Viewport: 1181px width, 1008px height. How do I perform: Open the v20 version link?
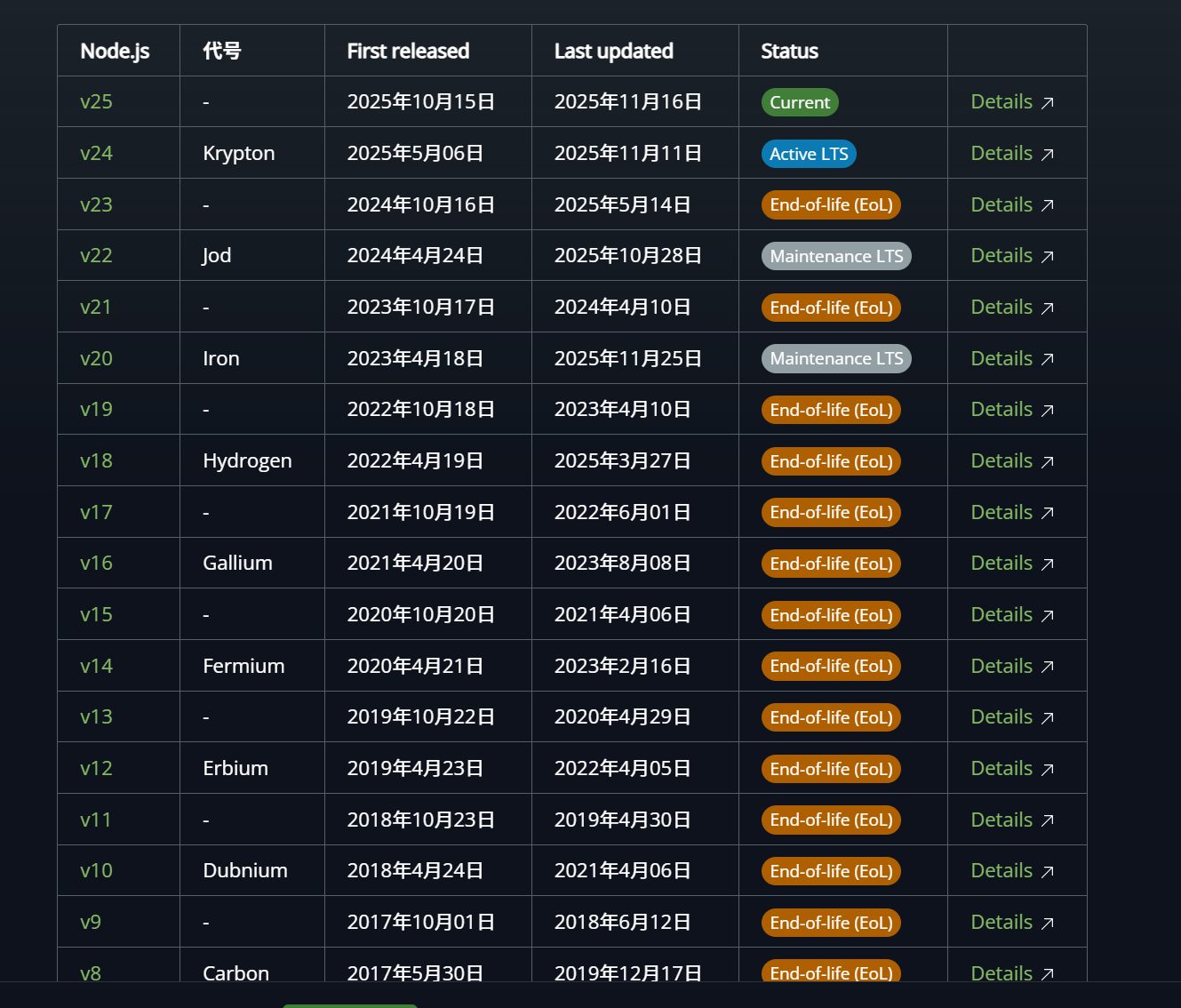point(96,358)
